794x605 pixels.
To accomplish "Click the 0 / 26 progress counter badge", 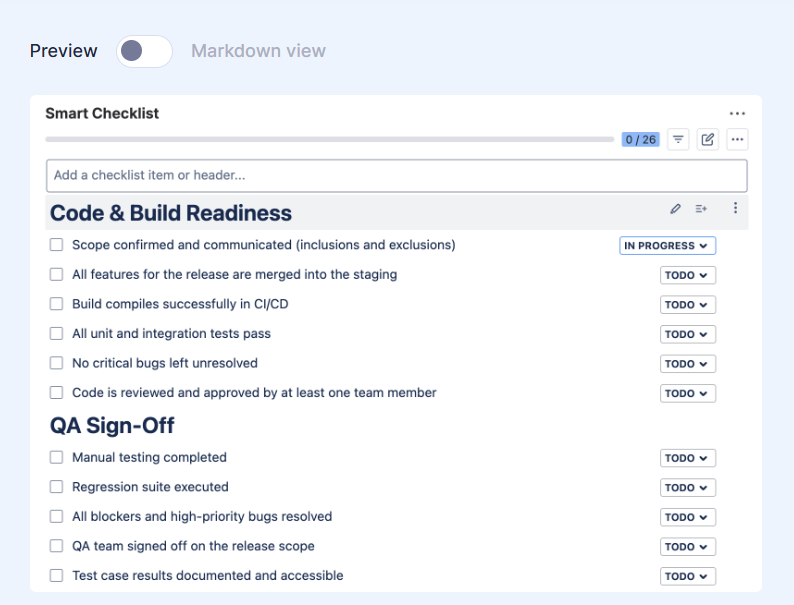I will pos(640,140).
